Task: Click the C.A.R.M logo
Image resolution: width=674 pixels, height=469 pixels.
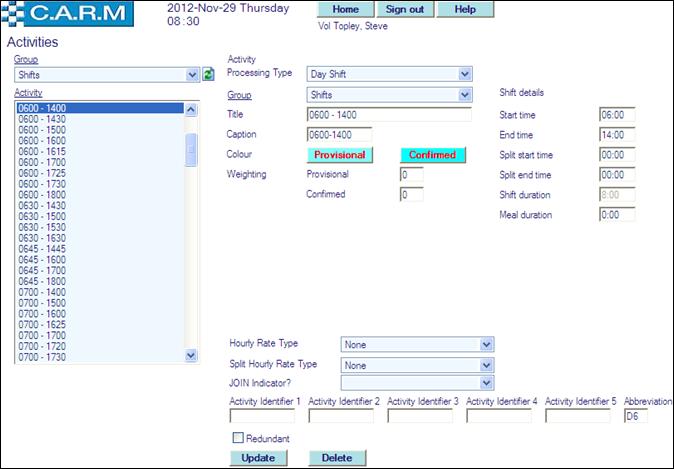Action: point(72,14)
